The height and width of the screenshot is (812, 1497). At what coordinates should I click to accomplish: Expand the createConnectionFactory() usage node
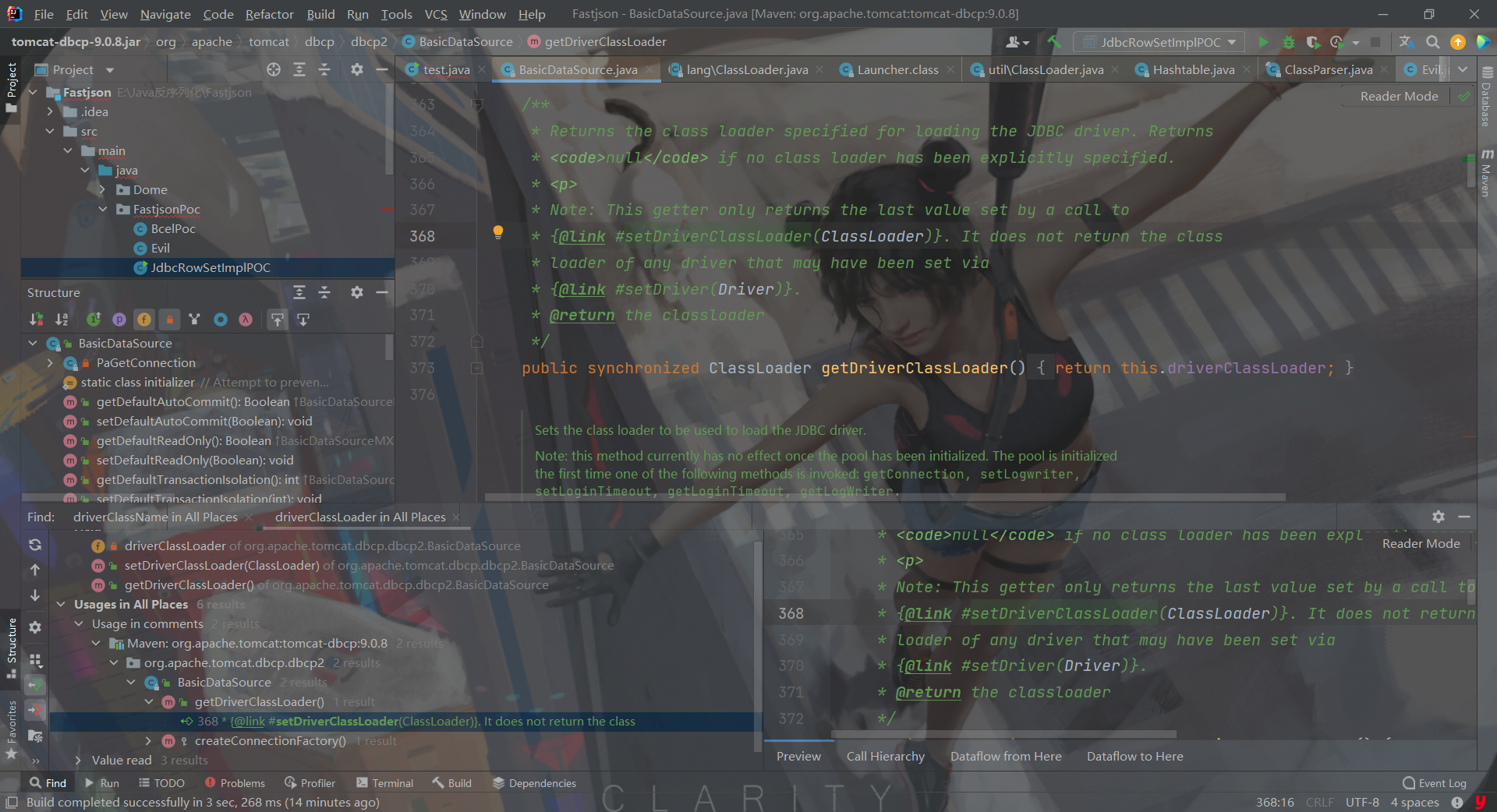pos(148,740)
